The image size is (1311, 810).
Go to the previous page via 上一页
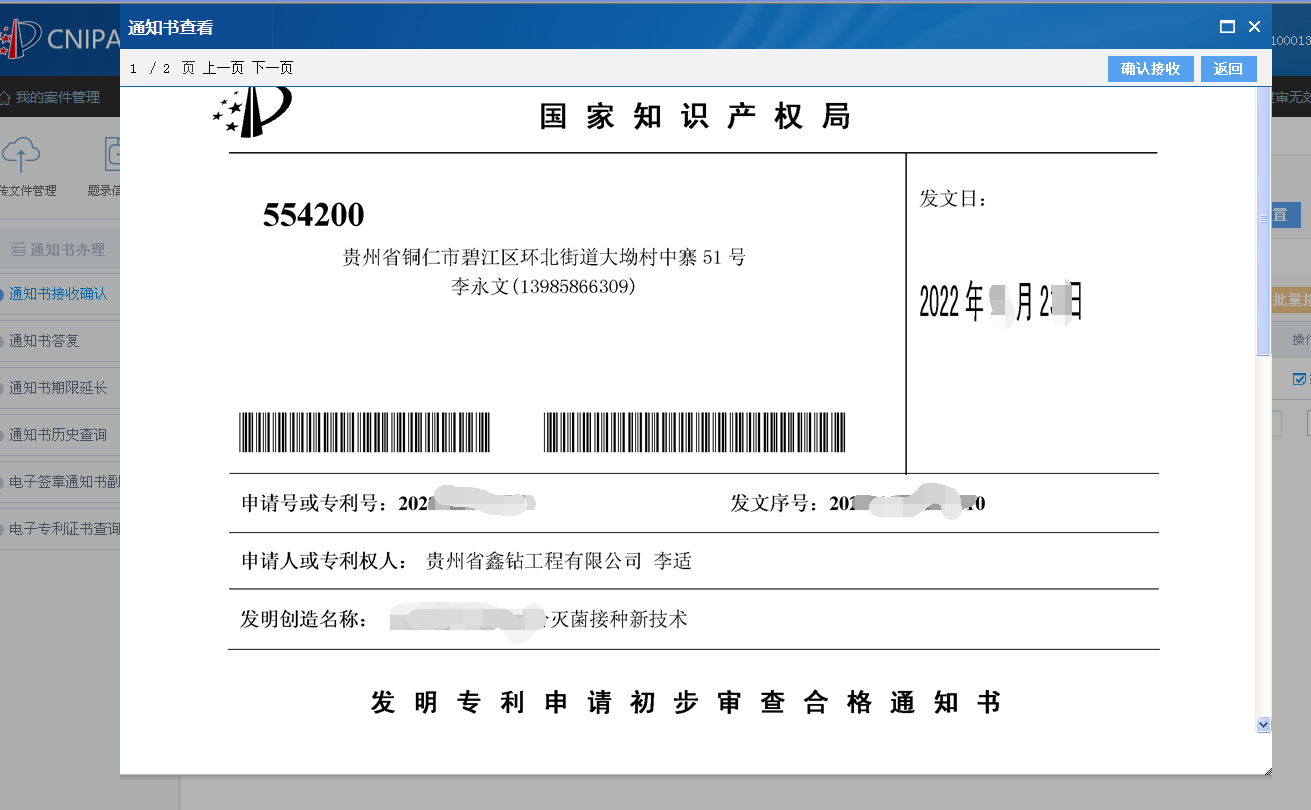tap(223, 68)
